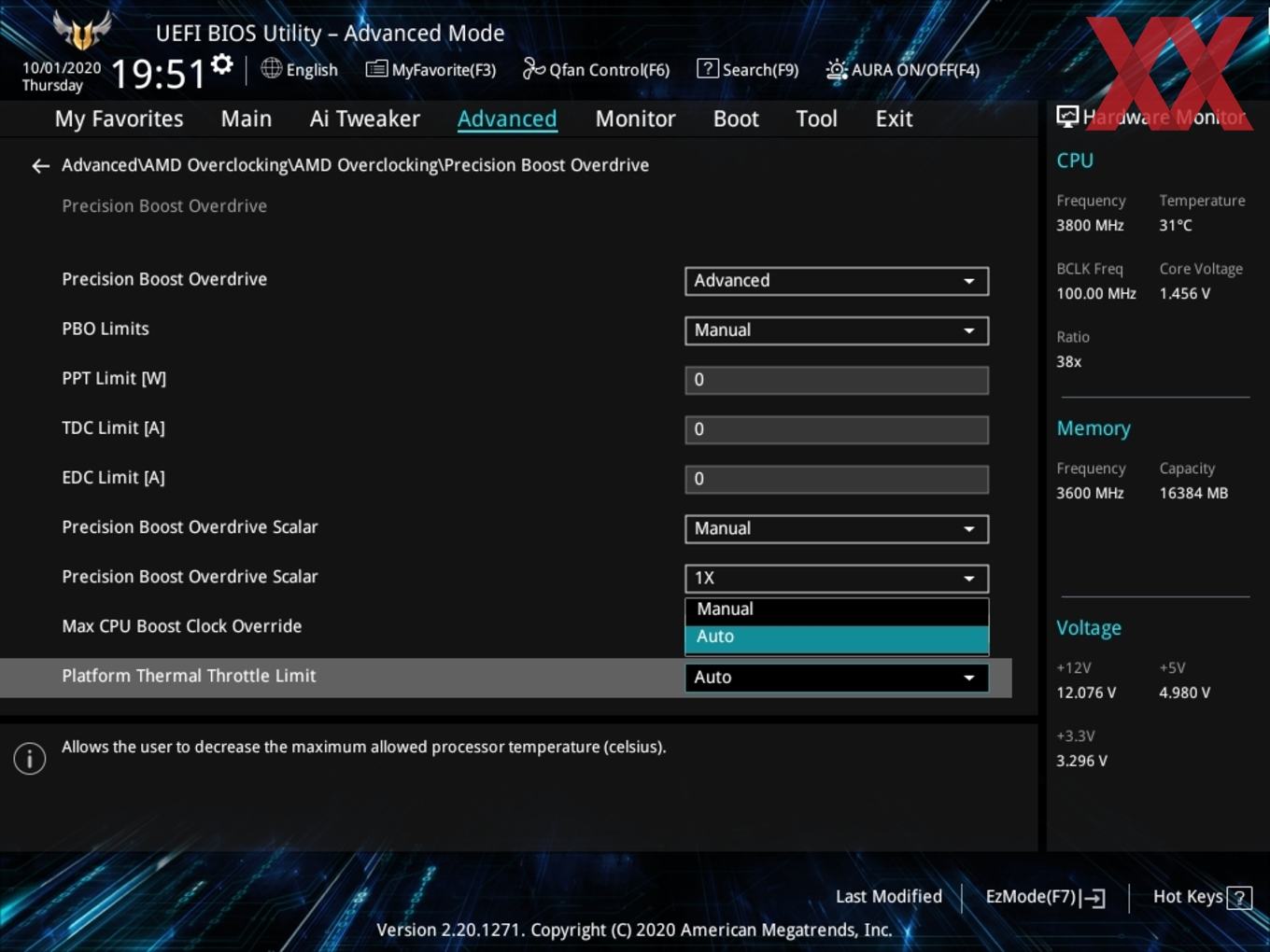Select the EDC Limit [A] label
The width and height of the screenshot is (1270, 952).
[113, 477]
